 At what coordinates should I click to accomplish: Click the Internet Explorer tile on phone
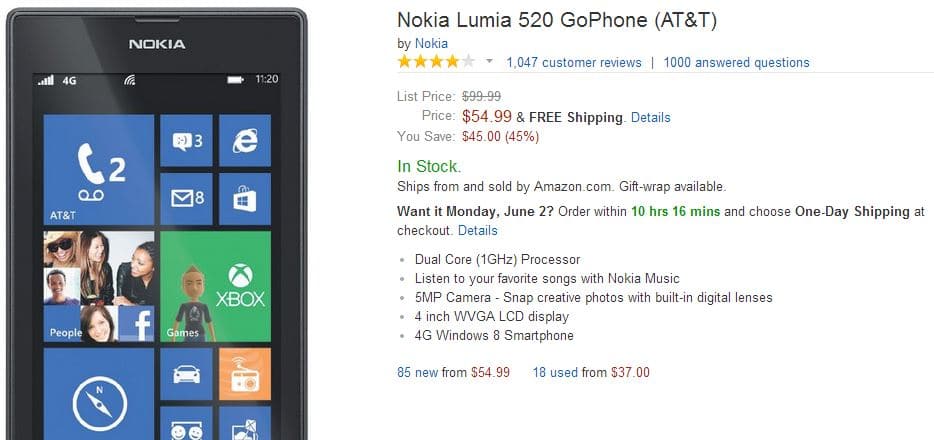(245, 141)
